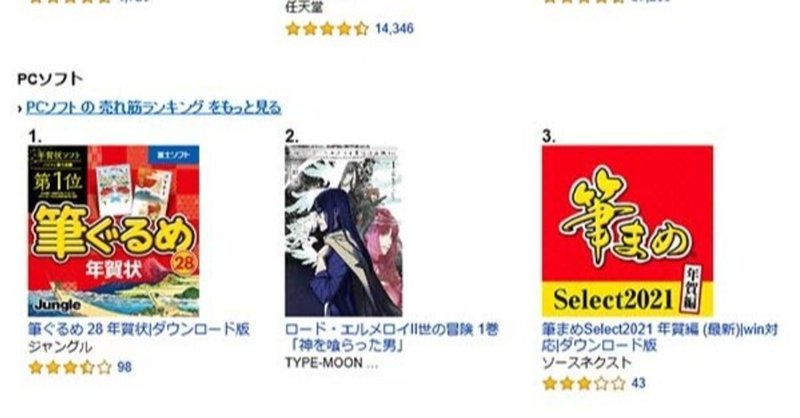
Task: Open the 14,346 reviews count link
Action: pos(394,29)
